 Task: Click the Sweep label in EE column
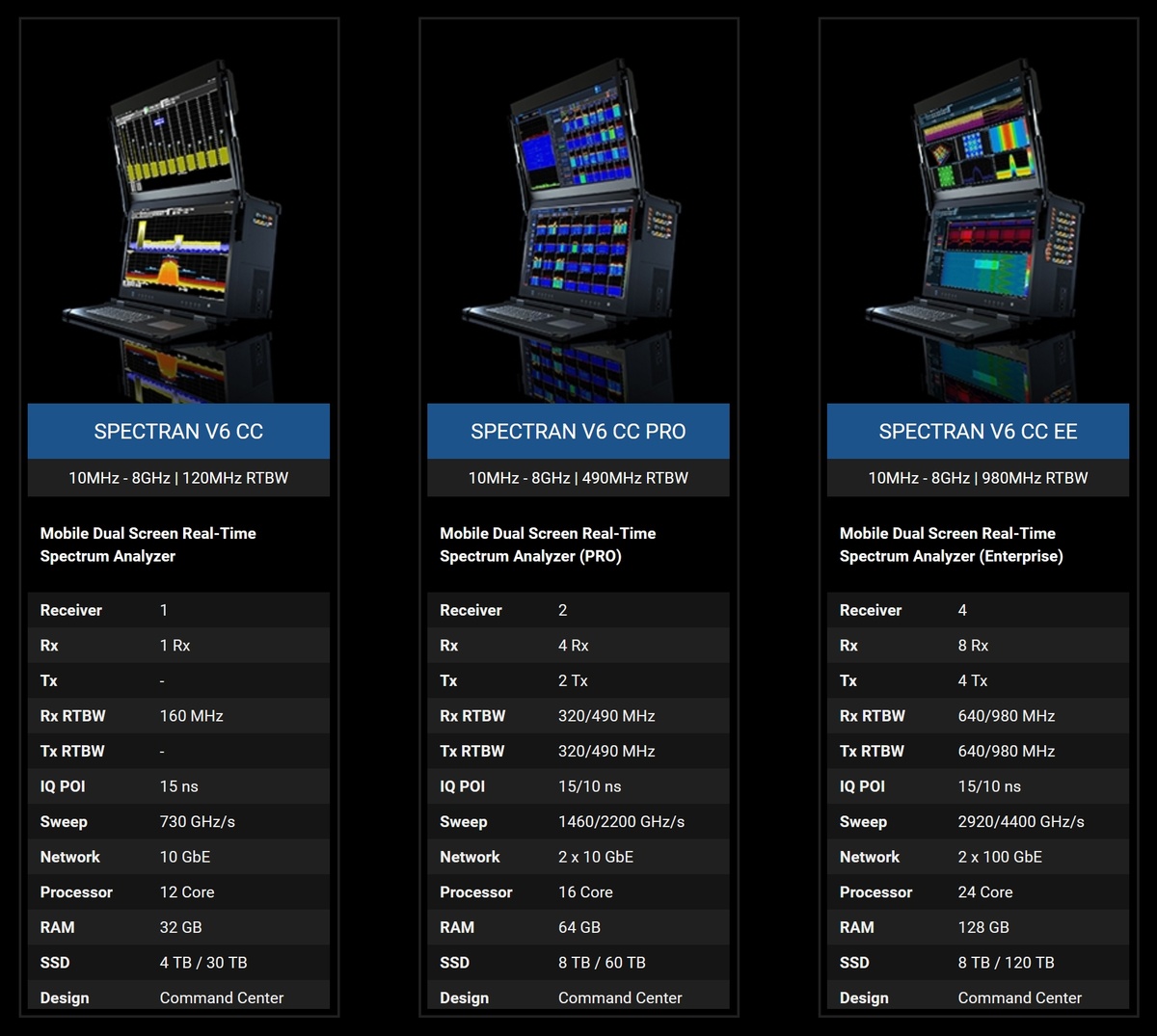[x=863, y=822]
